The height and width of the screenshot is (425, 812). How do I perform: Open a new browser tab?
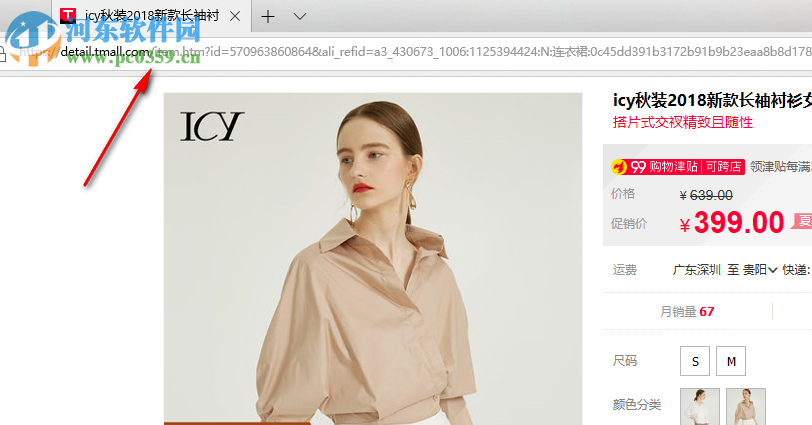268,17
